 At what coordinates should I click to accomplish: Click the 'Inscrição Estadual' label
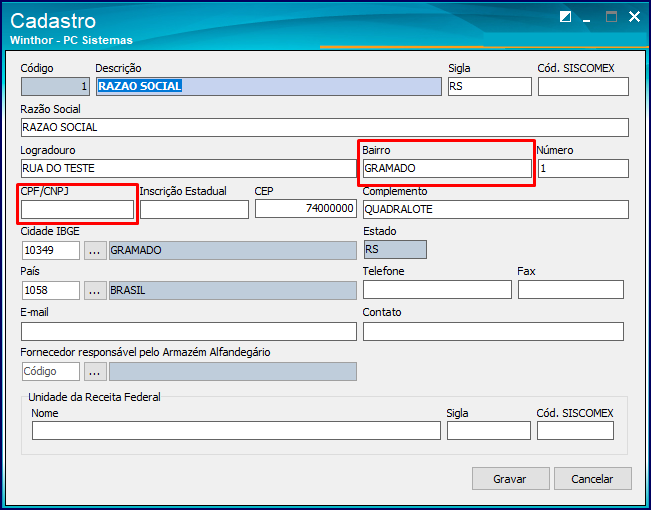183,191
